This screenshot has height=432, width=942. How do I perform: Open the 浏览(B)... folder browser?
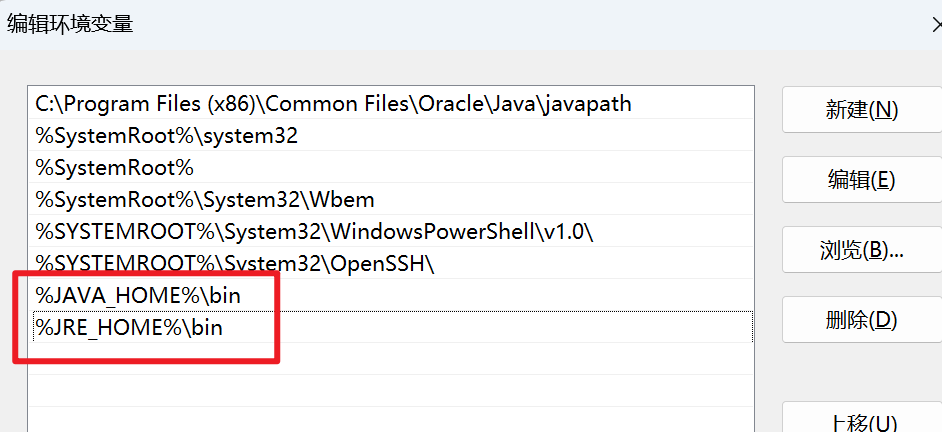click(861, 250)
